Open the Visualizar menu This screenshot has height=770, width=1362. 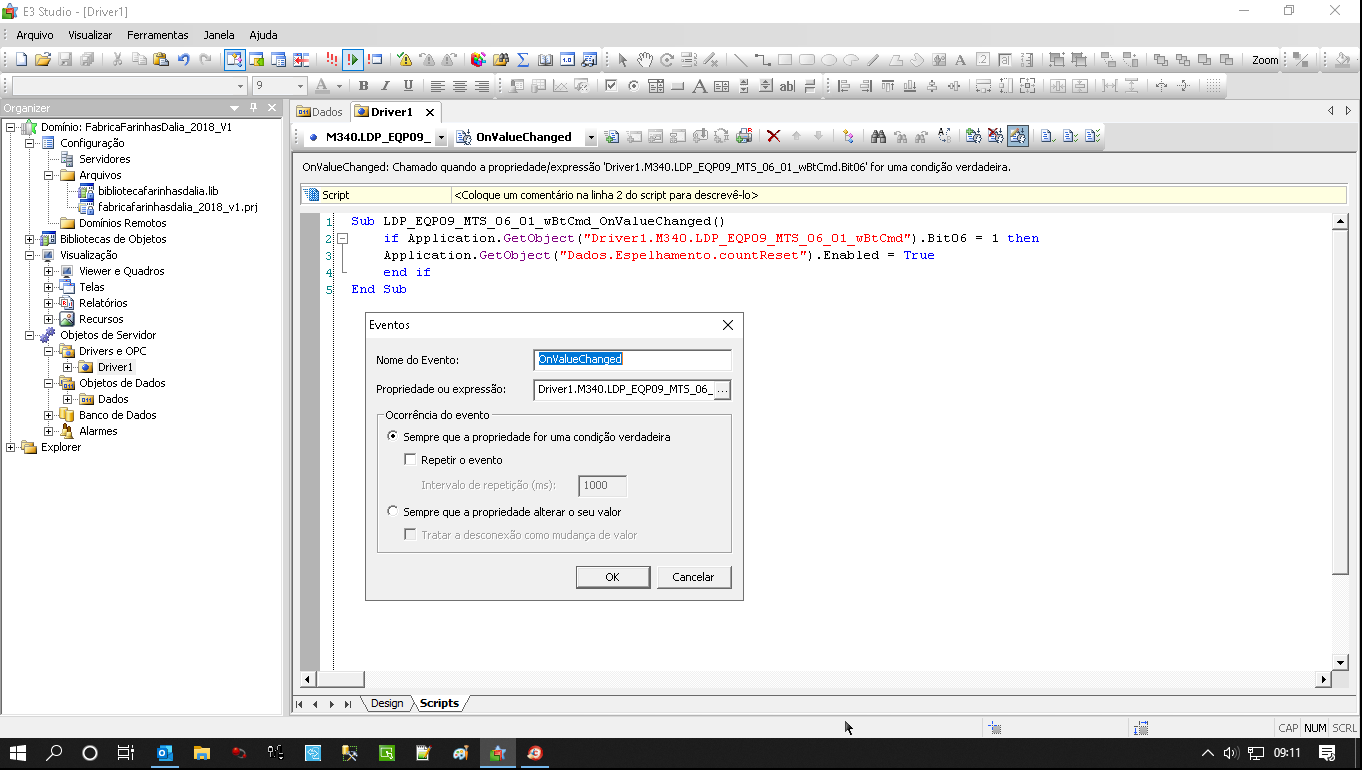click(90, 35)
